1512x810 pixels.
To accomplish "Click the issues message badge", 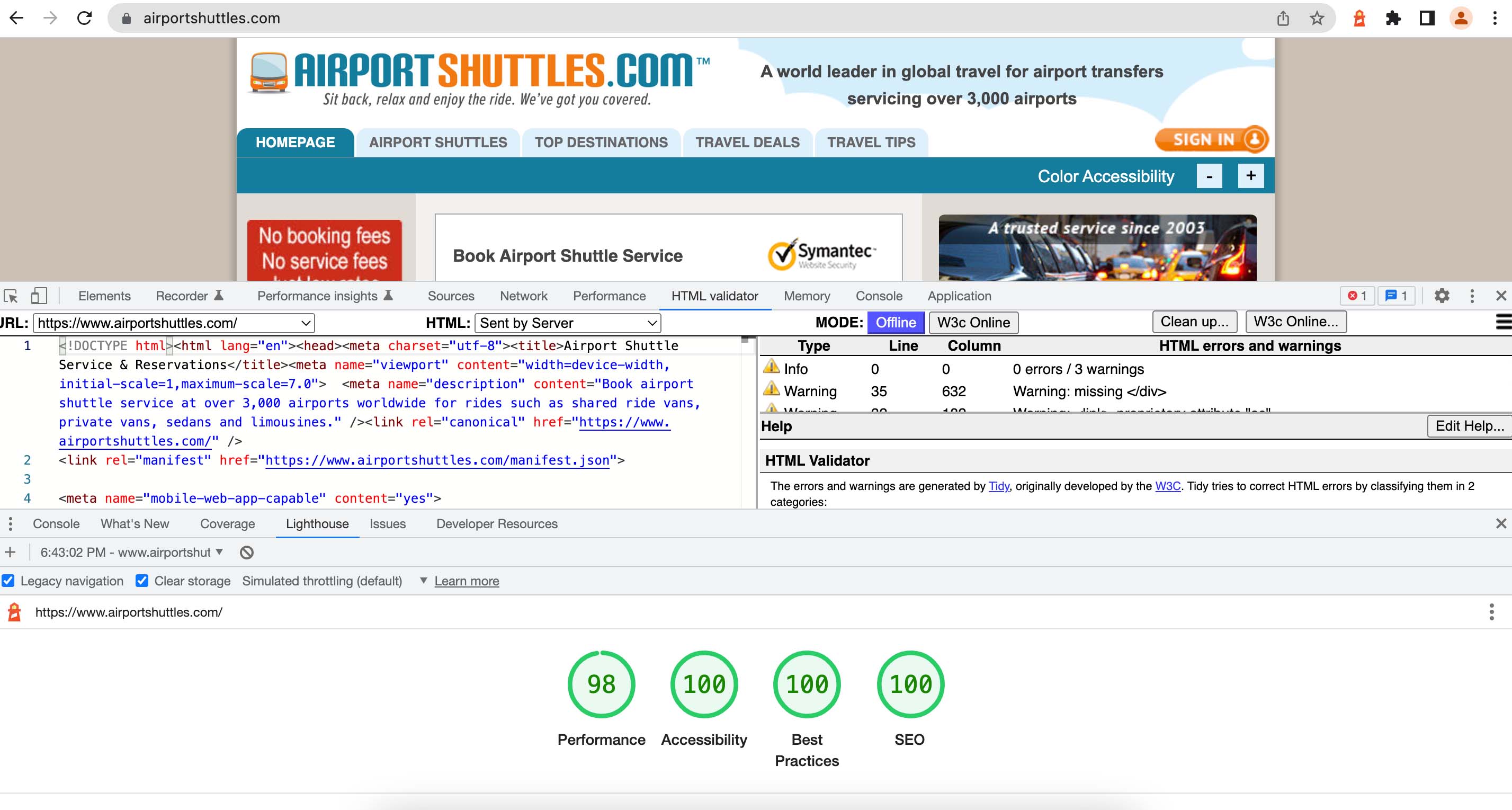I will click(1397, 296).
